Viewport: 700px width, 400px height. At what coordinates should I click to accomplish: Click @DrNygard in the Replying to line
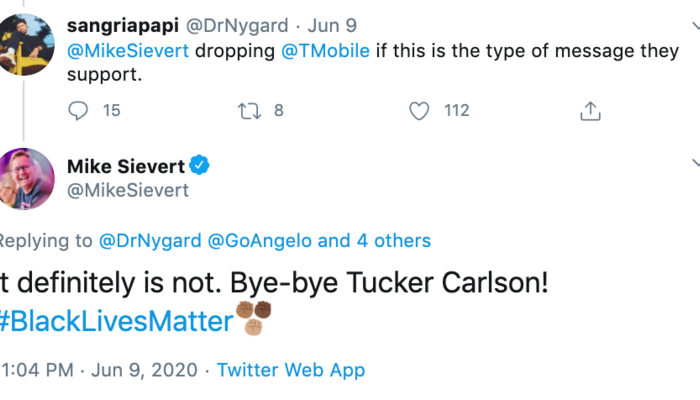tap(150, 241)
